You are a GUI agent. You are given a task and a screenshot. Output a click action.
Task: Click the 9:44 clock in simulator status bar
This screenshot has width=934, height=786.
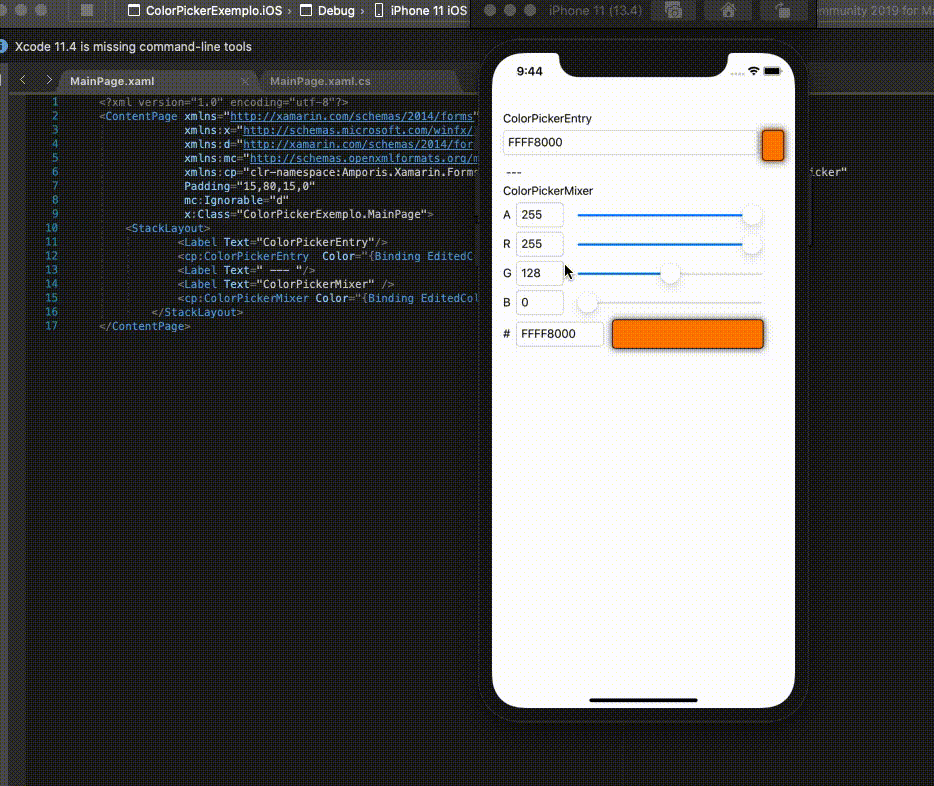coord(530,71)
